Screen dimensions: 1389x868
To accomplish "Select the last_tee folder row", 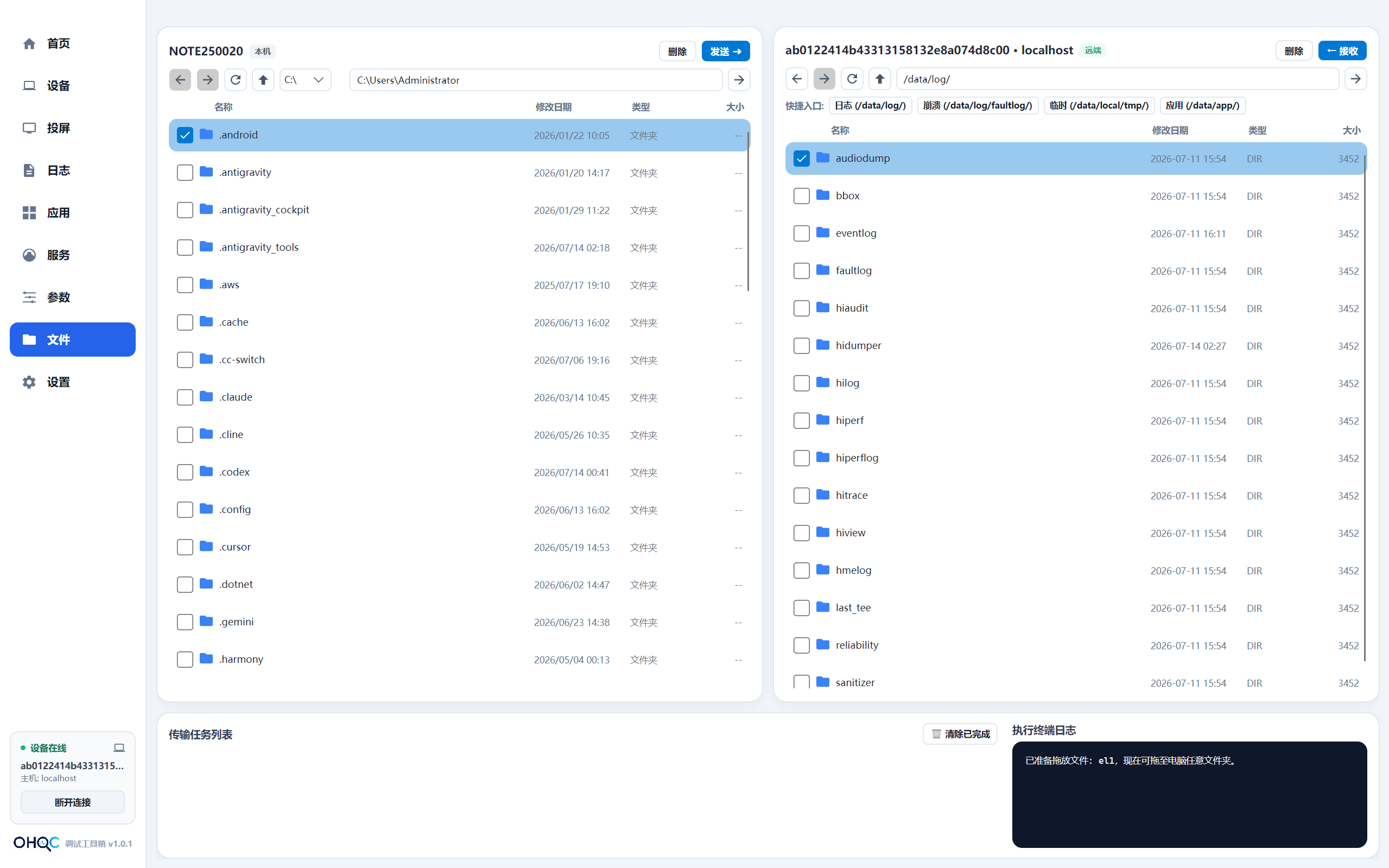I will coord(1076,608).
